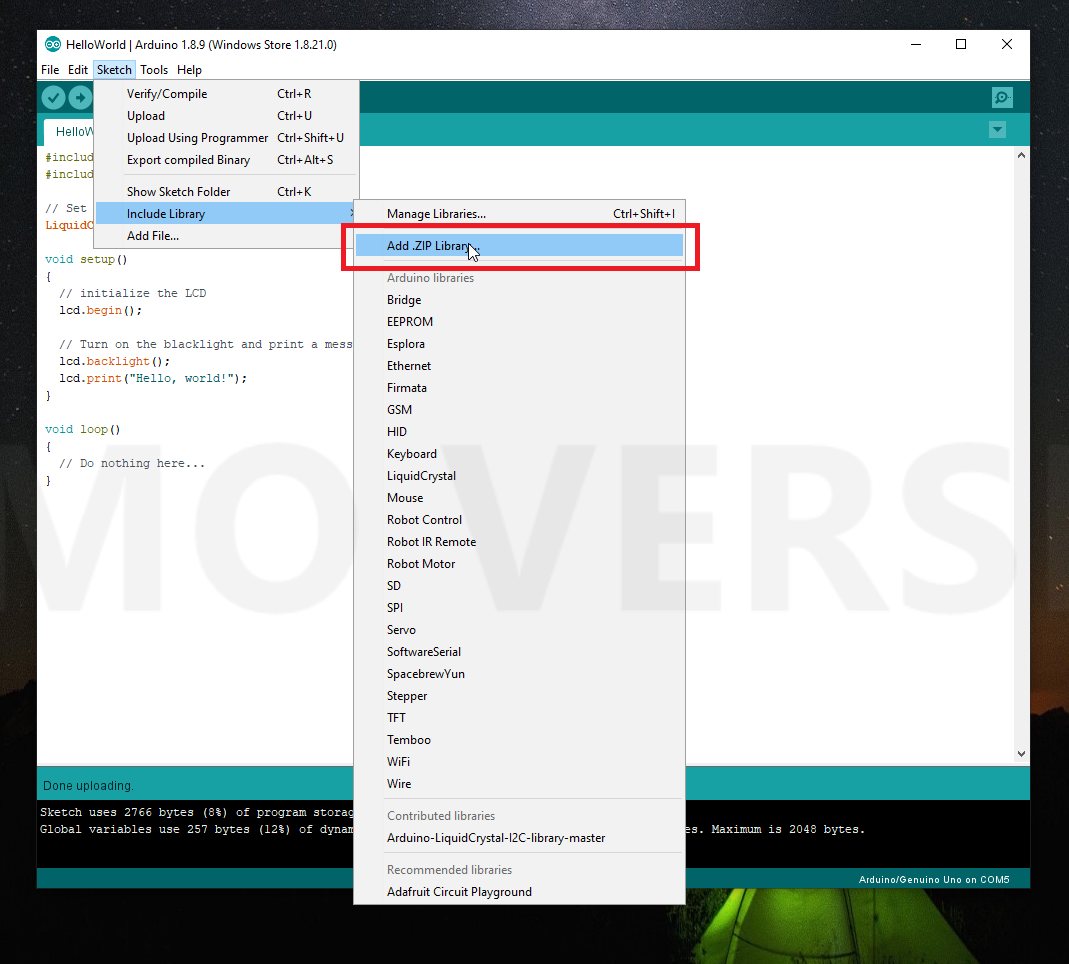Screen dimensions: 1069x964
Task: Include the SPI library
Action: point(519,607)
